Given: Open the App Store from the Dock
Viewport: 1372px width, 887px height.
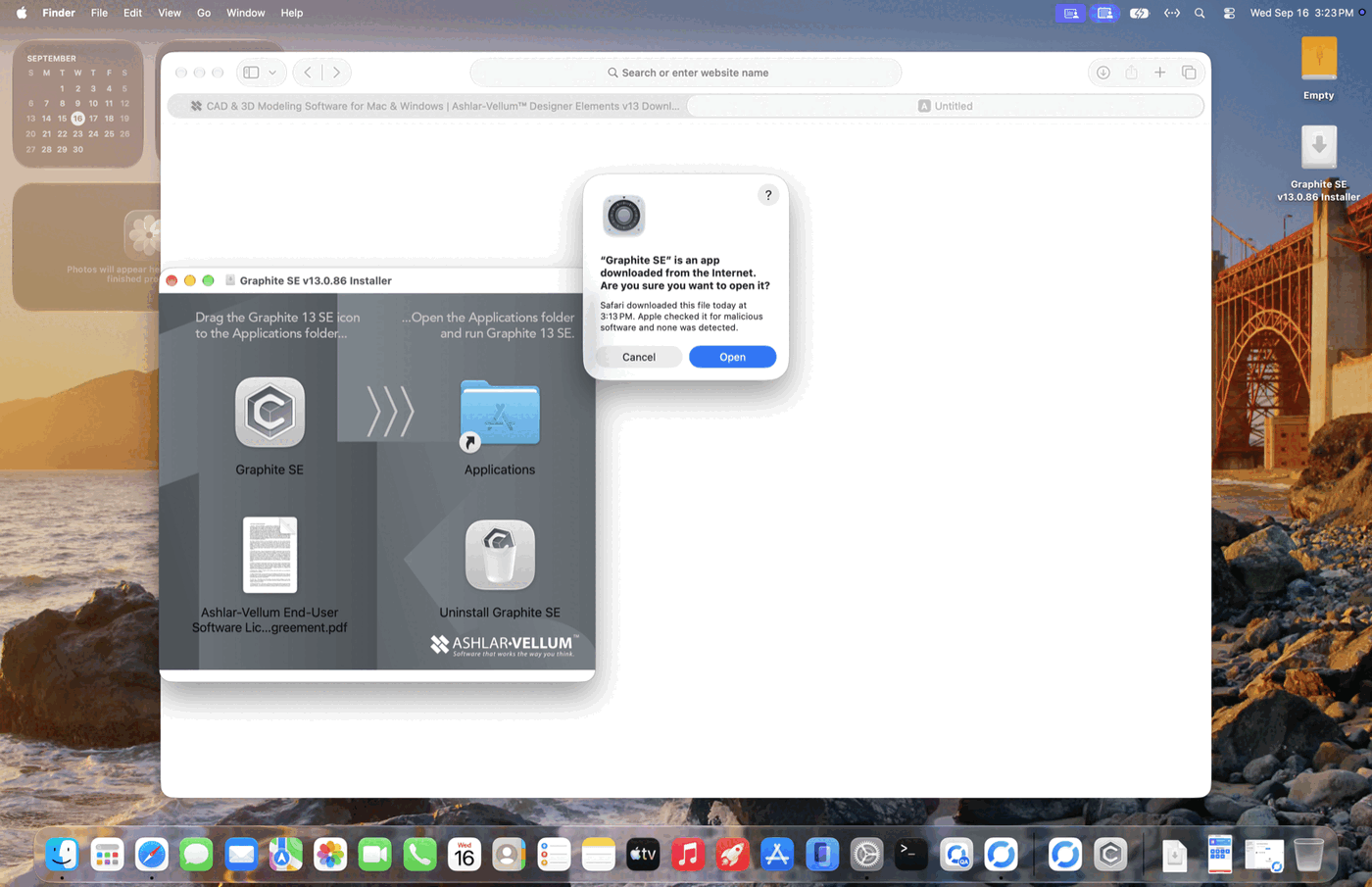Looking at the screenshot, I should click(777, 855).
